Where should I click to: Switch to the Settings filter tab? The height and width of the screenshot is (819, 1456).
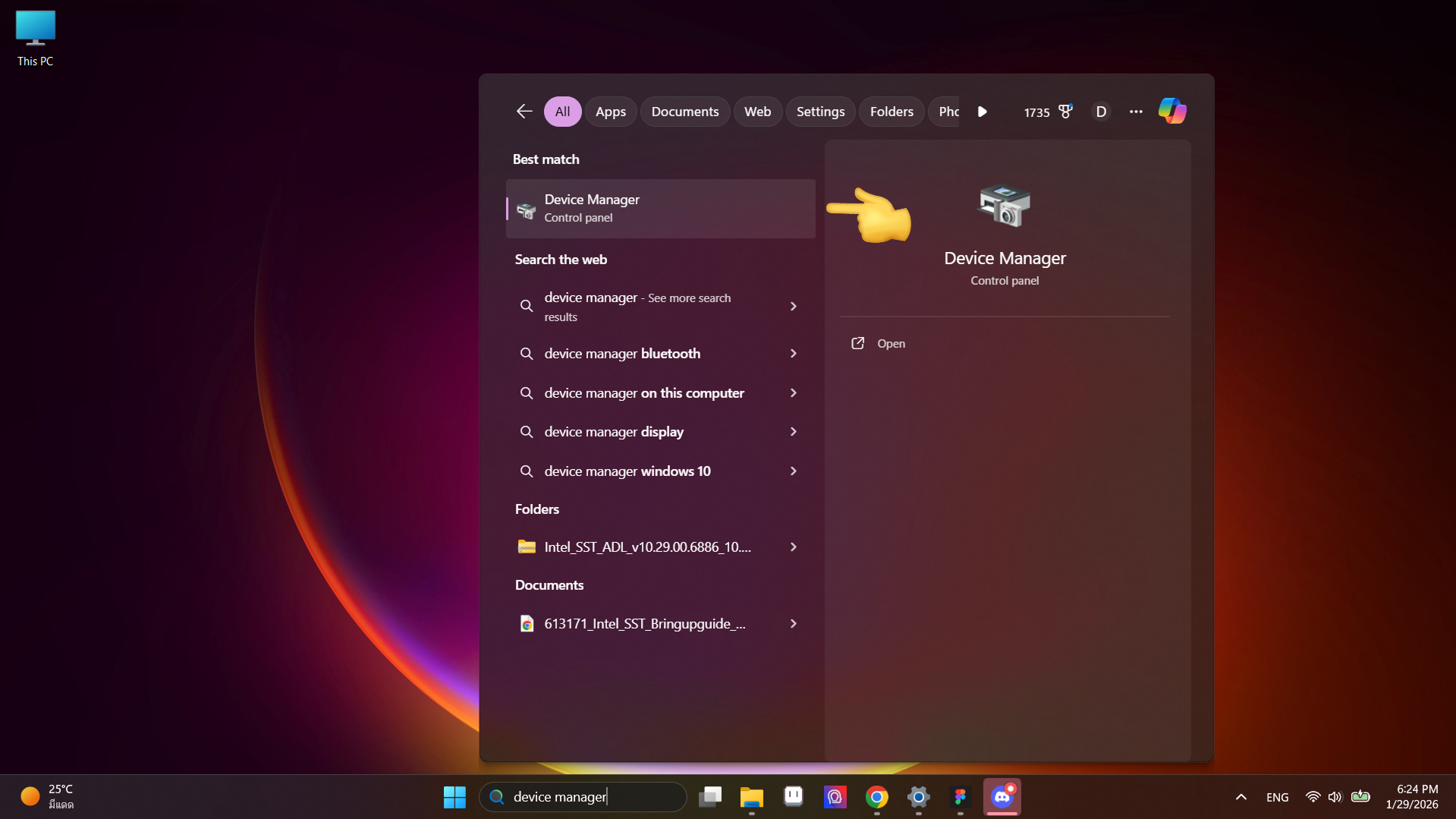pyautogui.click(x=820, y=111)
